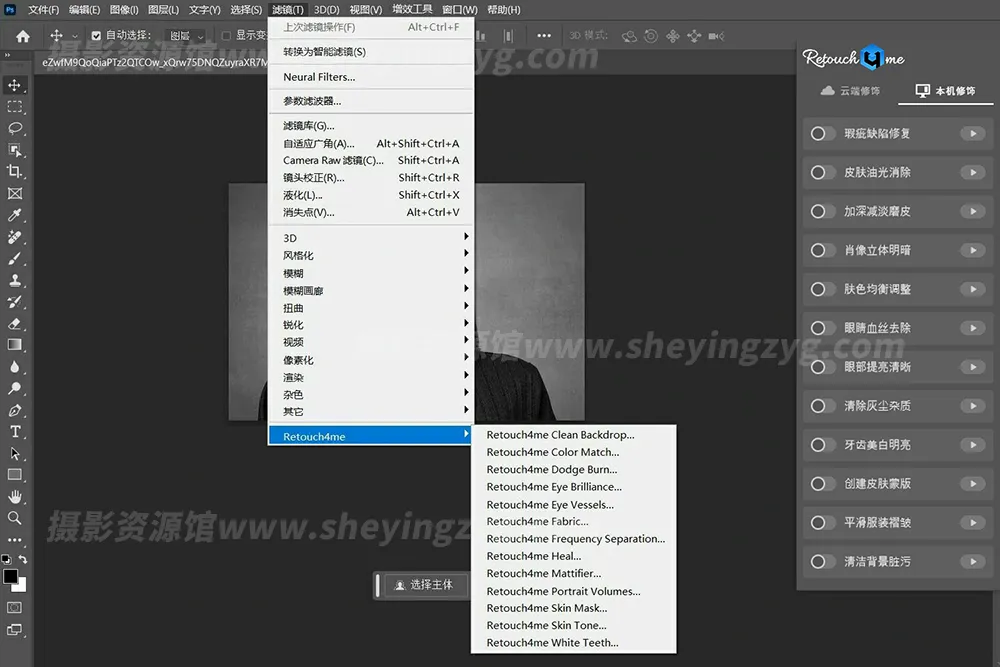Select the Eyedropper tool
The height and width of the screenshot is (667, 1000).
tap(15, 215)
